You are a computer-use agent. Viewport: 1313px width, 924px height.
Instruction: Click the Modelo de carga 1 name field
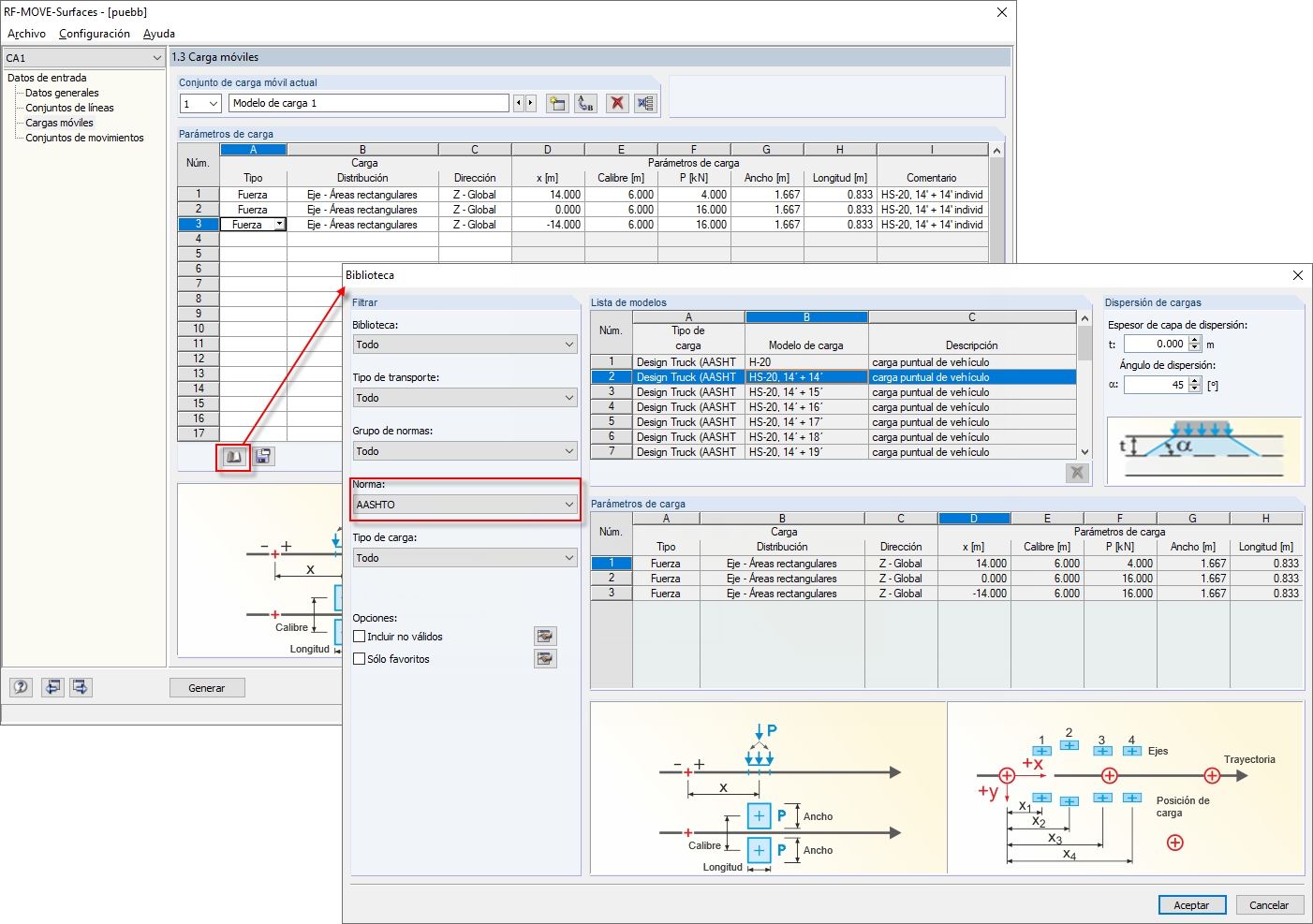[369, 103]
